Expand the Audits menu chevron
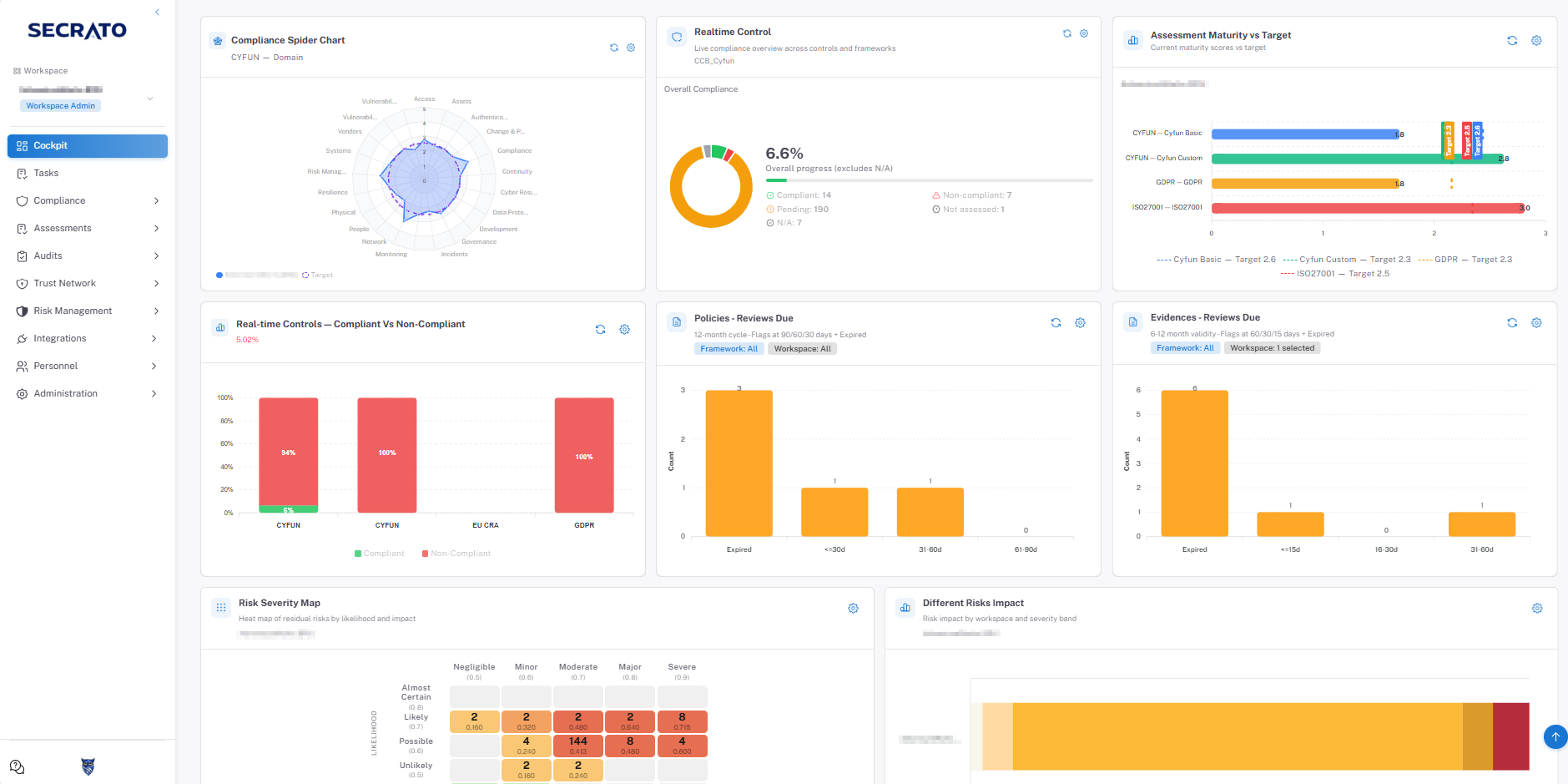The width and height of the screenshot is (1568, 784). [156, 256]
